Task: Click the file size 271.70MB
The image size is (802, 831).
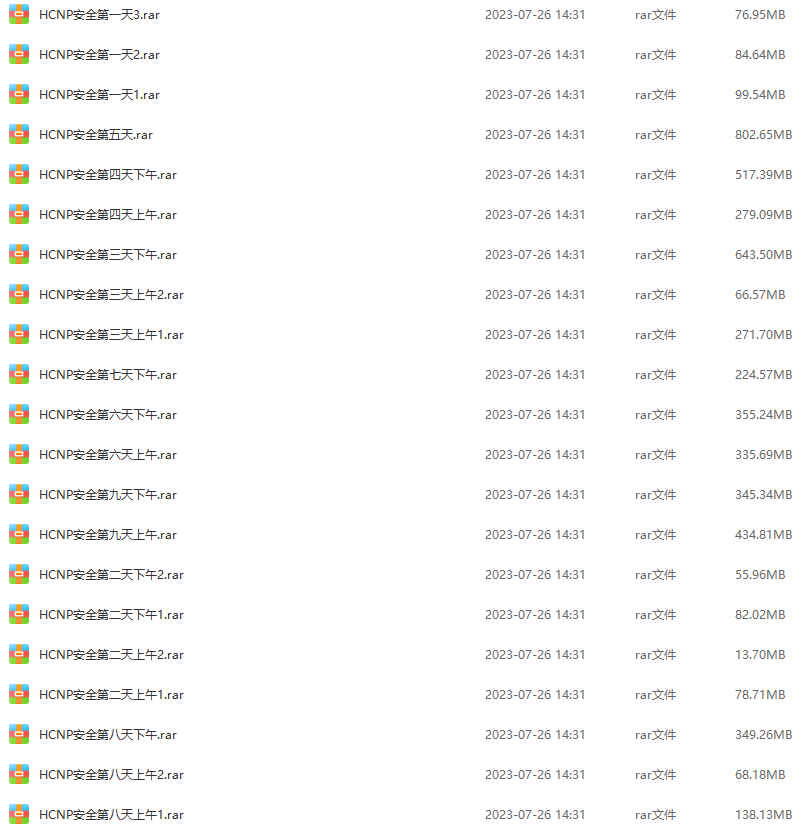Action: coord(763,335)
